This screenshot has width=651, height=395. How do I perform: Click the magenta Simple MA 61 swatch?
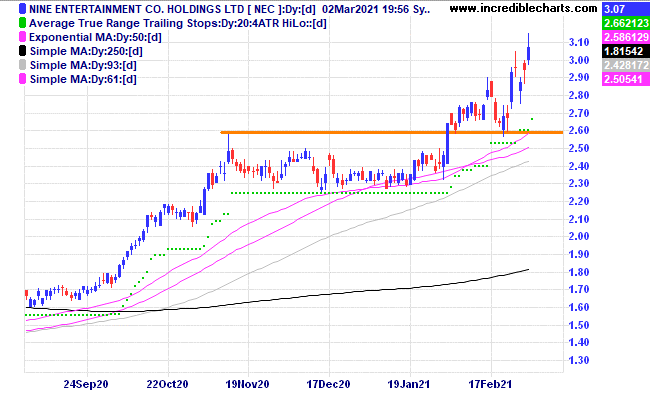(22, 79)
